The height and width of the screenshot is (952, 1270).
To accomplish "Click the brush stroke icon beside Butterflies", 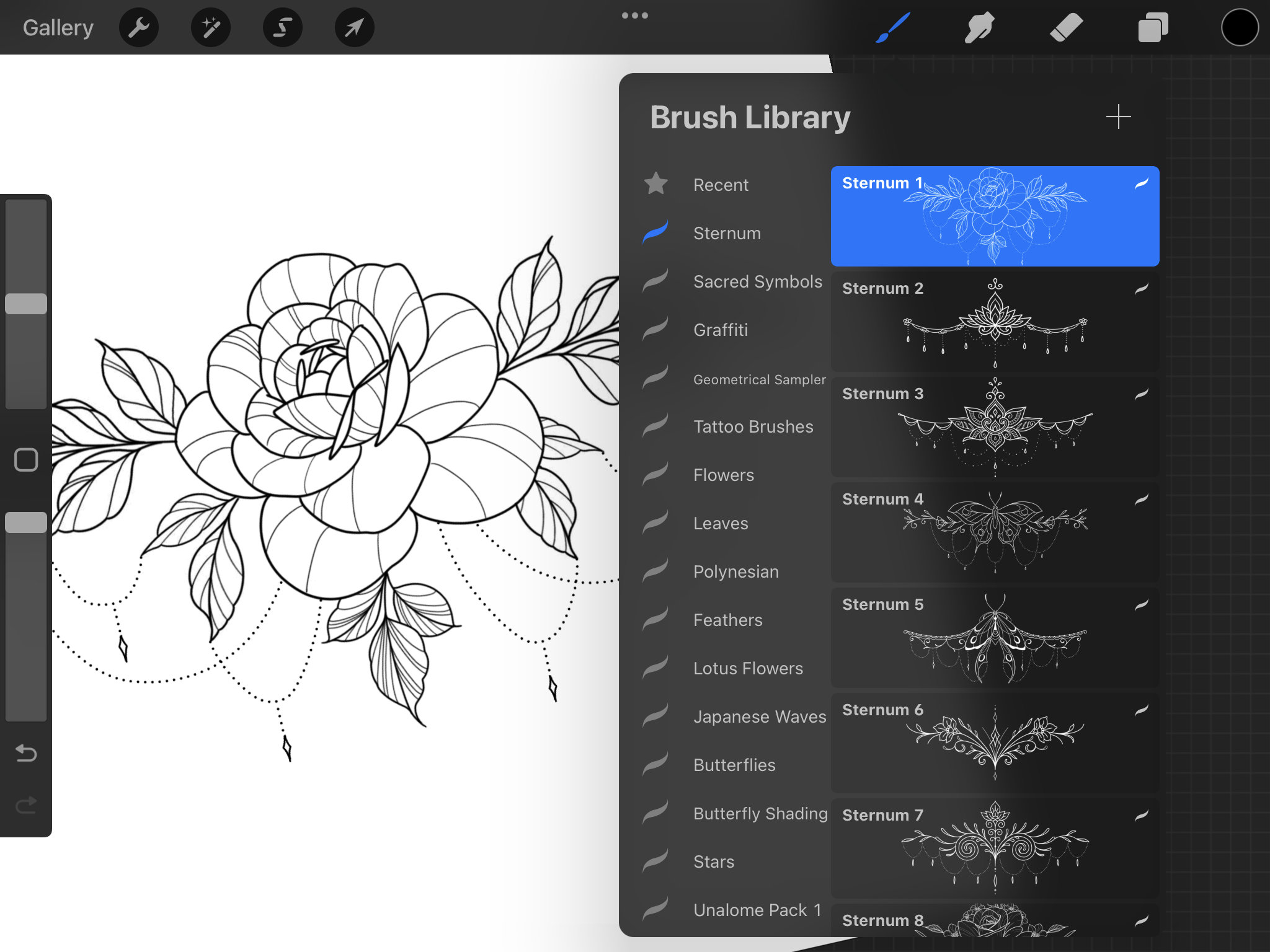I will click(655, 764).
